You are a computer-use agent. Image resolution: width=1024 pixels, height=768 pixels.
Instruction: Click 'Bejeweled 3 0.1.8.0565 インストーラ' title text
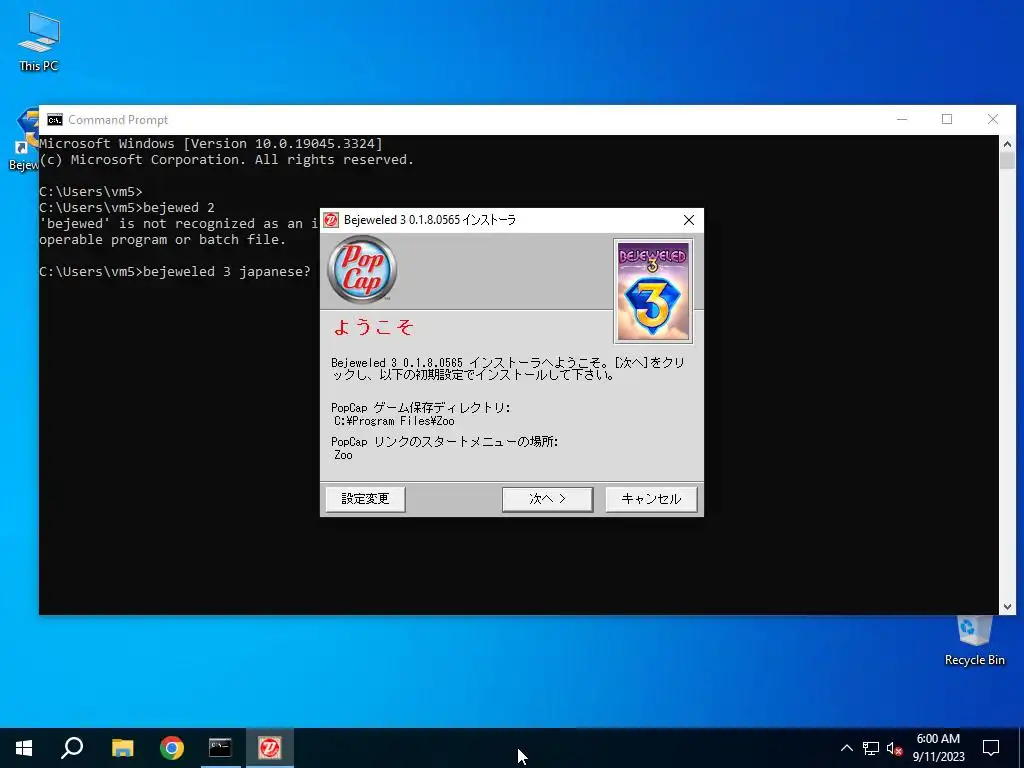tap(430, 220)
